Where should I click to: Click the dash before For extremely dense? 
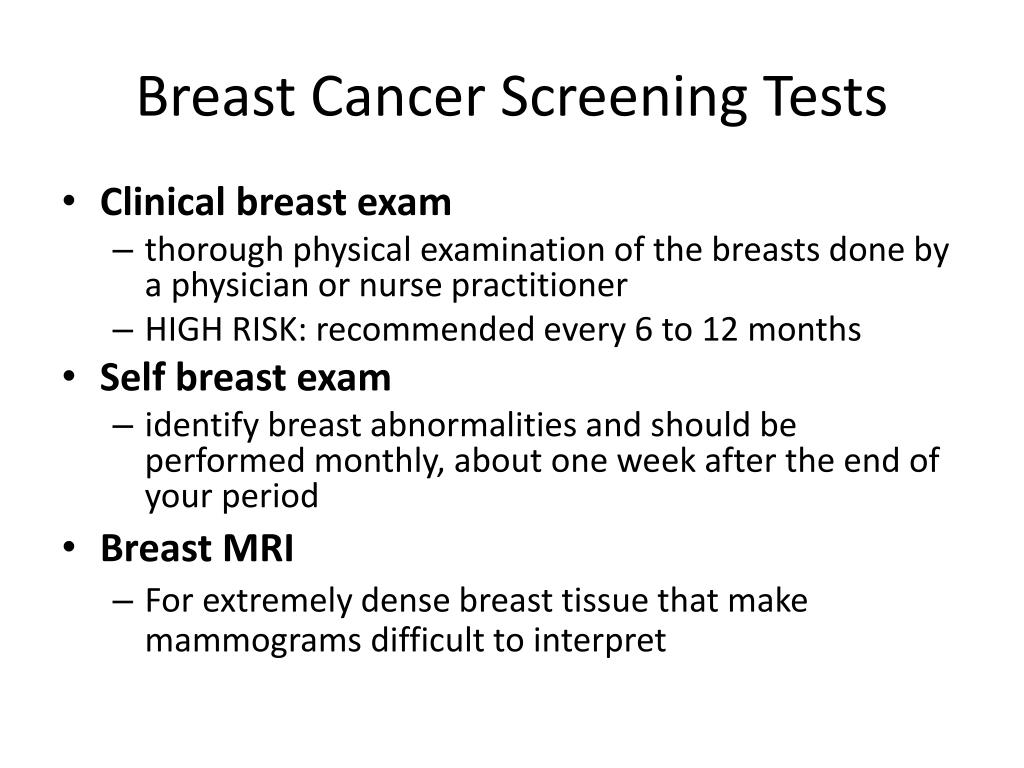point(123,601)
